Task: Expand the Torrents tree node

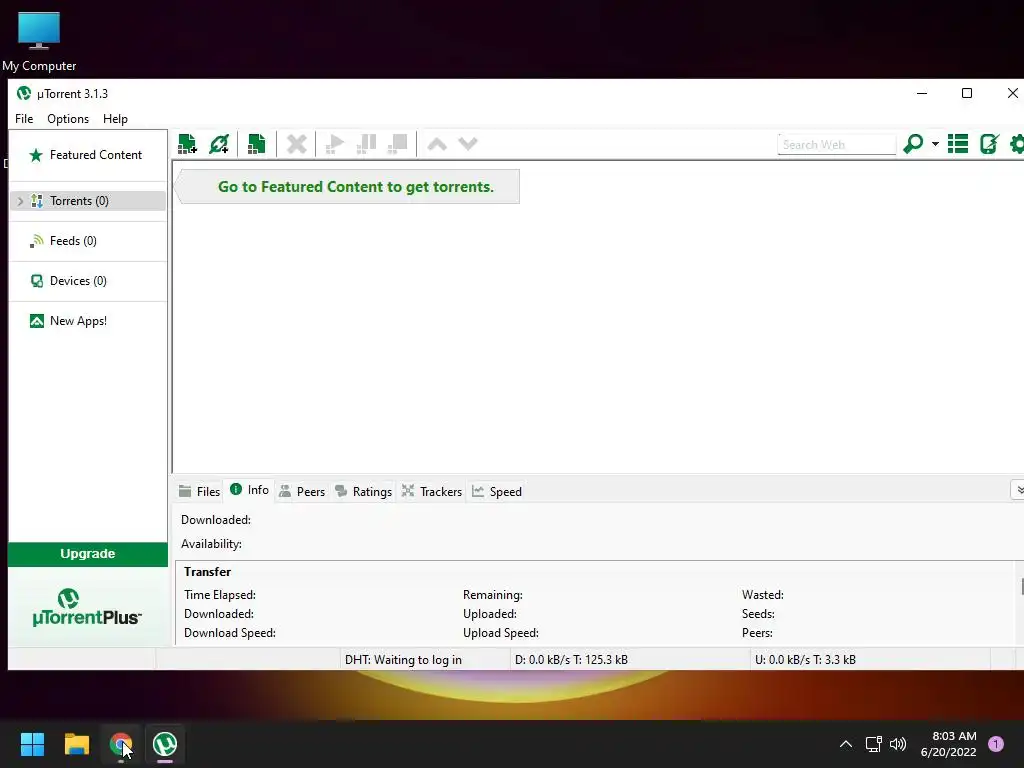Action: (x=20, y=201)
